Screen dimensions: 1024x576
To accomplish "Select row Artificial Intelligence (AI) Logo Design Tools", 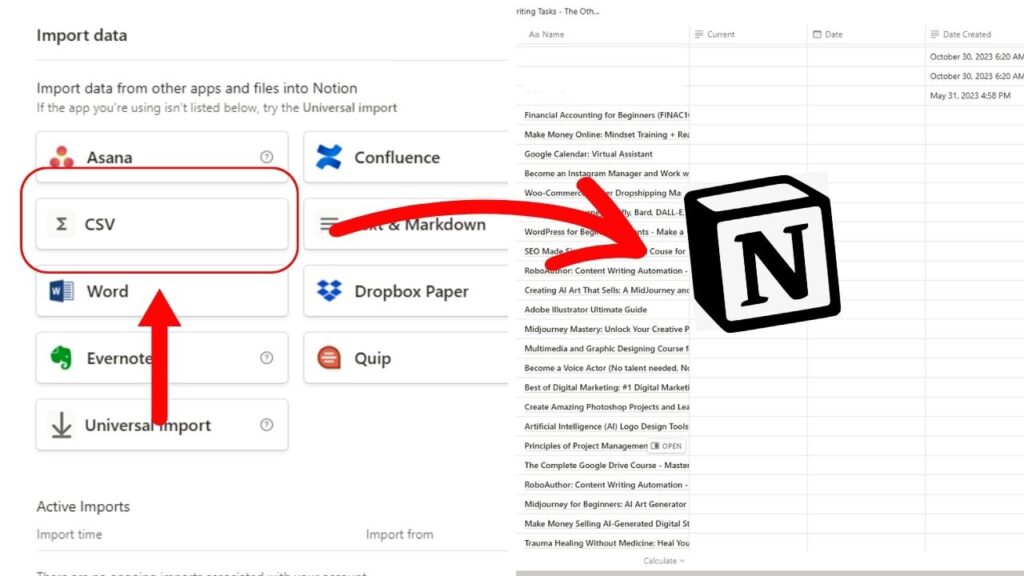I will pos(606,426).
